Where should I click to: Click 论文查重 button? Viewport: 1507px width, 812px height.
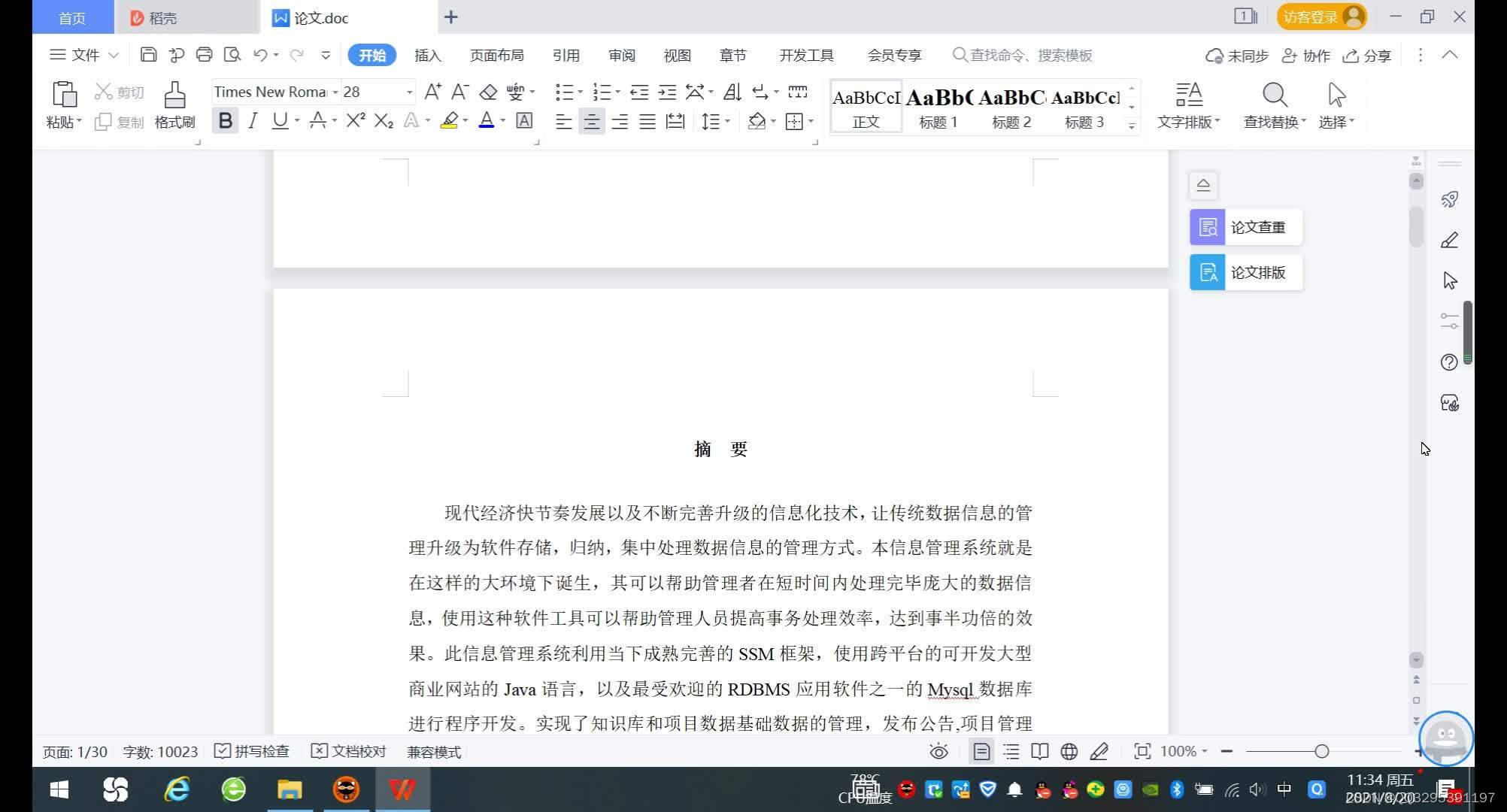1245,227
